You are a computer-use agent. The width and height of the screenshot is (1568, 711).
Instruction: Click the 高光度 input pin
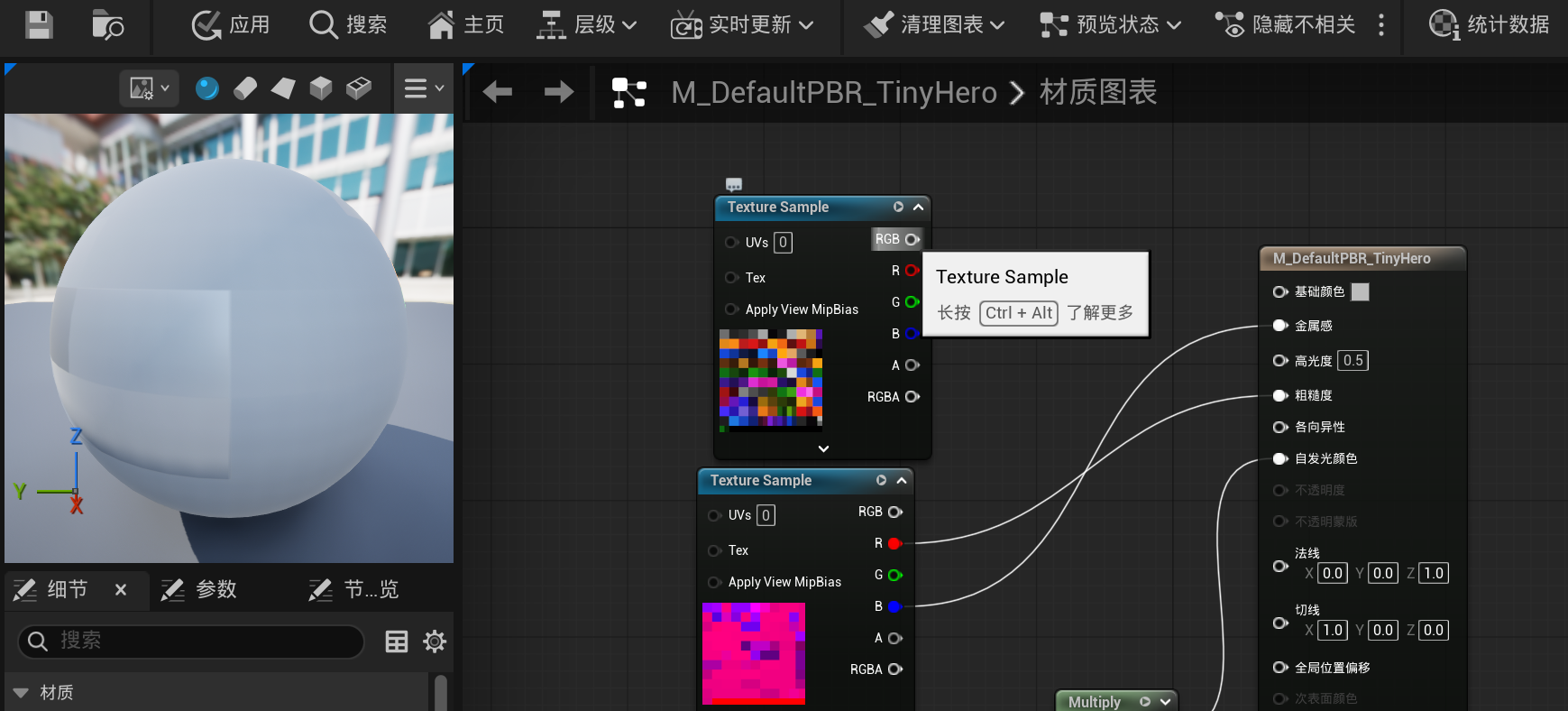[x=1279, y=361]
